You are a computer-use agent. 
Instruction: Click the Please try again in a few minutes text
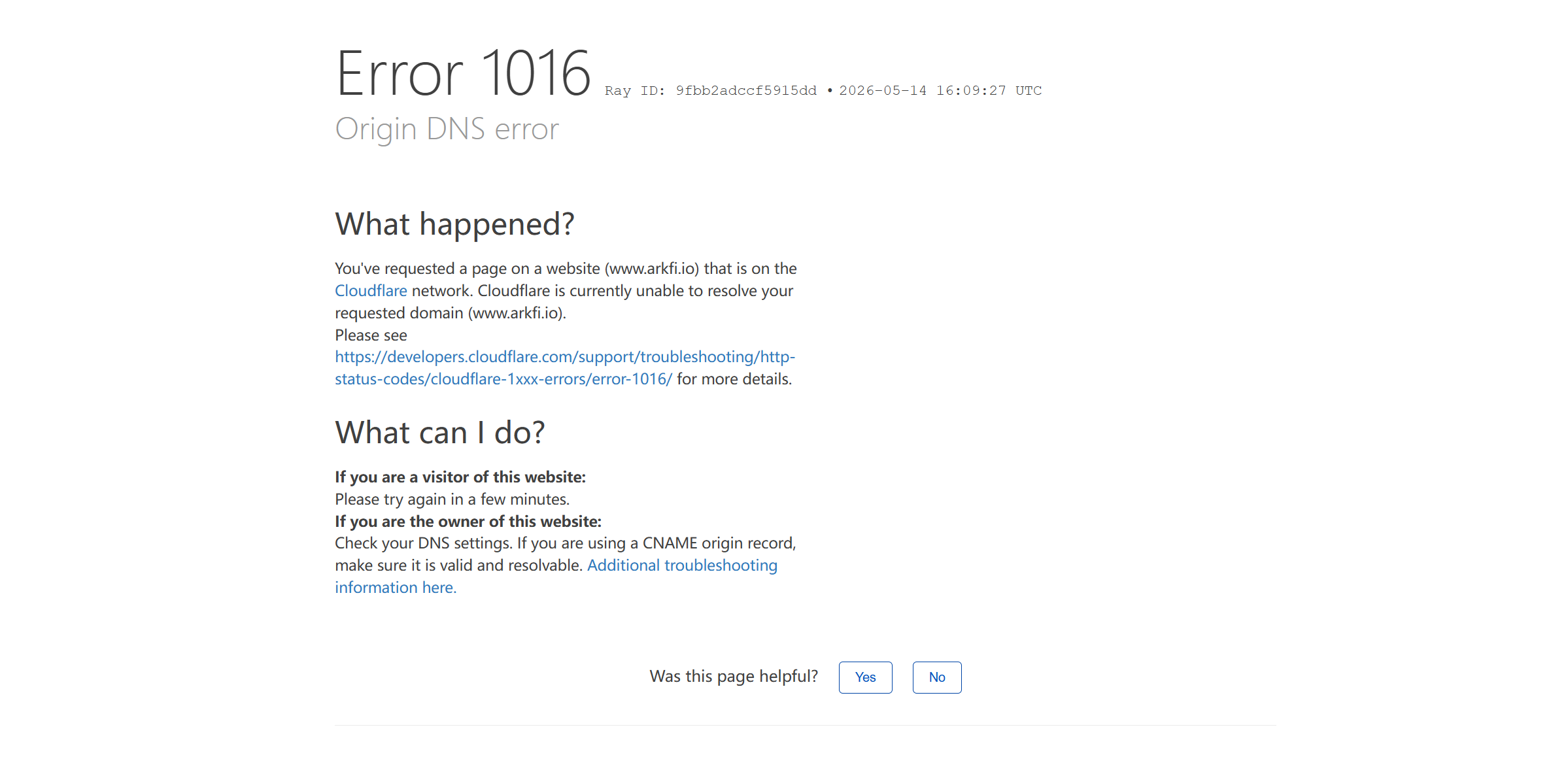[452, 499]
